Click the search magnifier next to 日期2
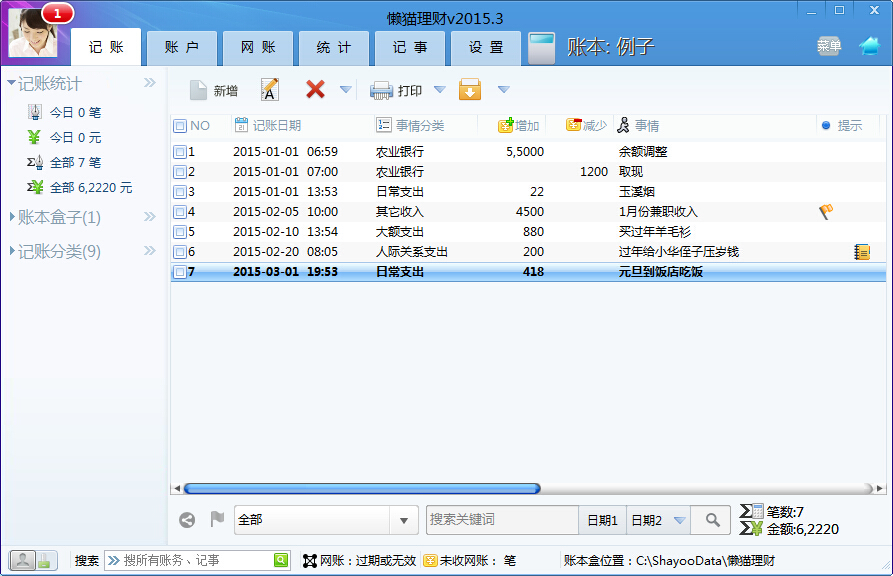893x576 pixels. [710, 520]
